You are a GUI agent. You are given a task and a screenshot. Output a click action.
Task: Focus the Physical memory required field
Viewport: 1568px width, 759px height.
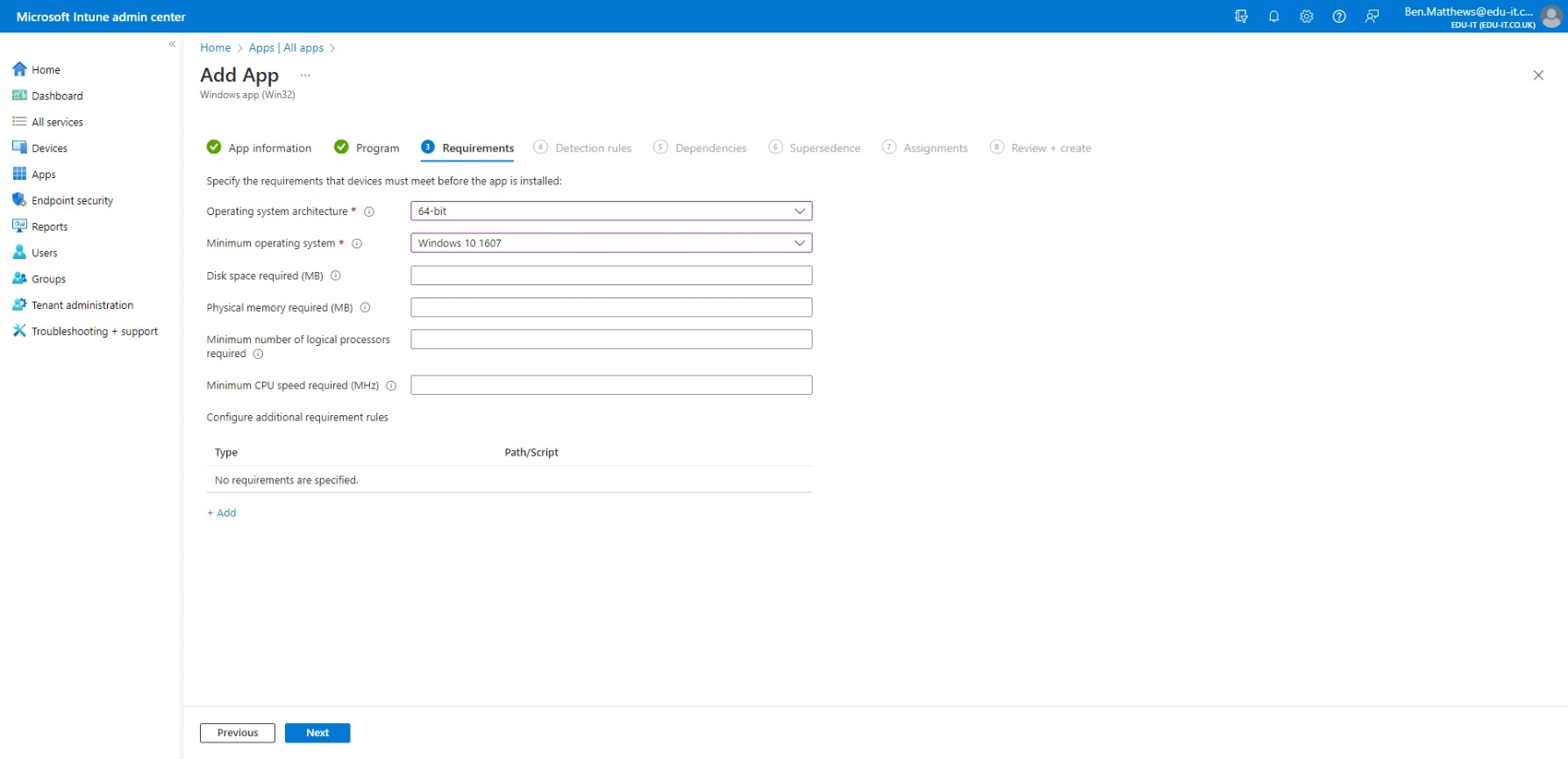click(611, 307)
